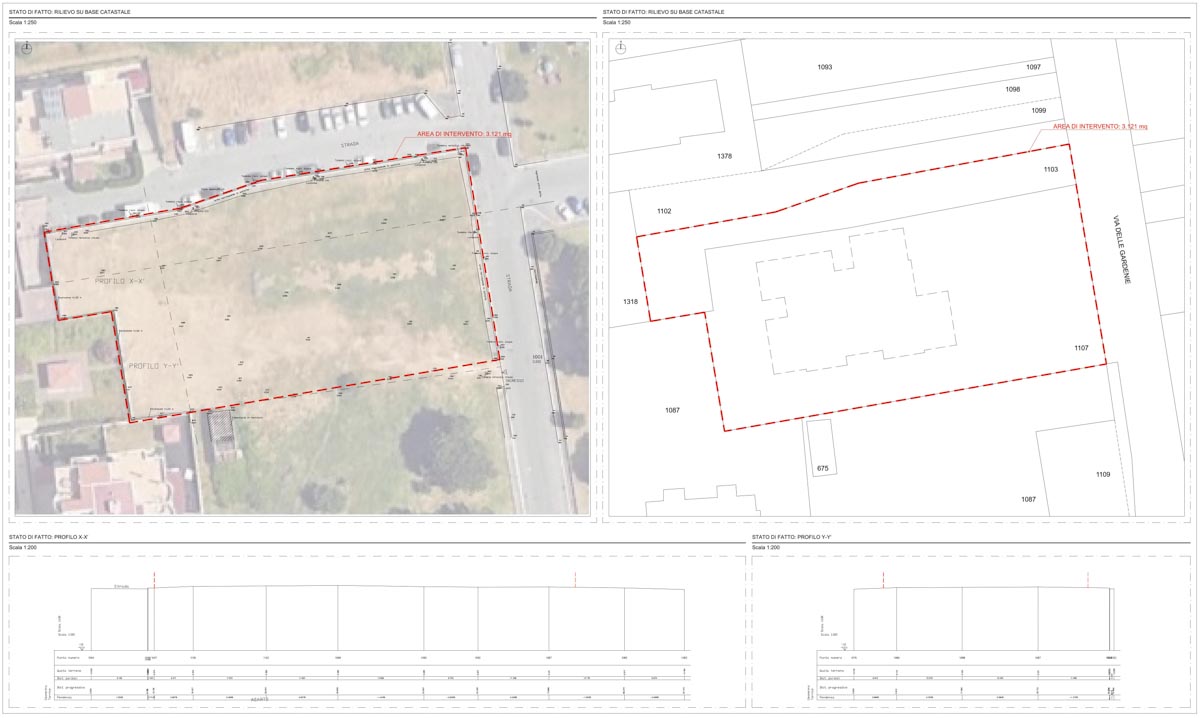The image size is (1200, 718).
Task: Select the STATO DI FATTO: PROFILO Y-Y' heading
Action: [791, 537]
